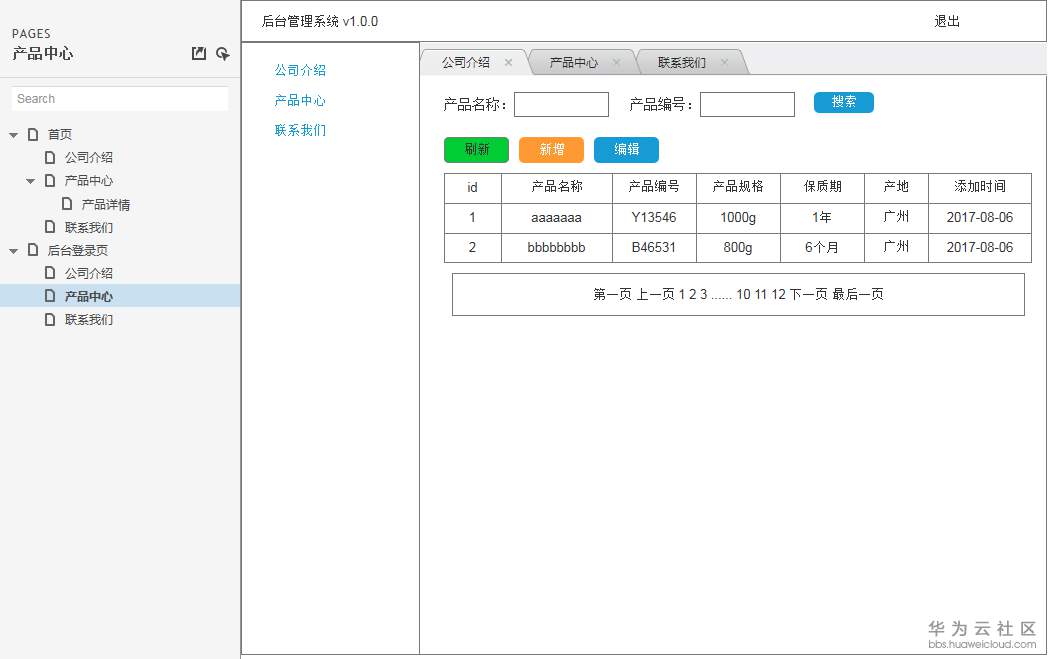Click the pagination bar starting with 第一页
The width and height of the screenshot is (1050, 659).
738,294
